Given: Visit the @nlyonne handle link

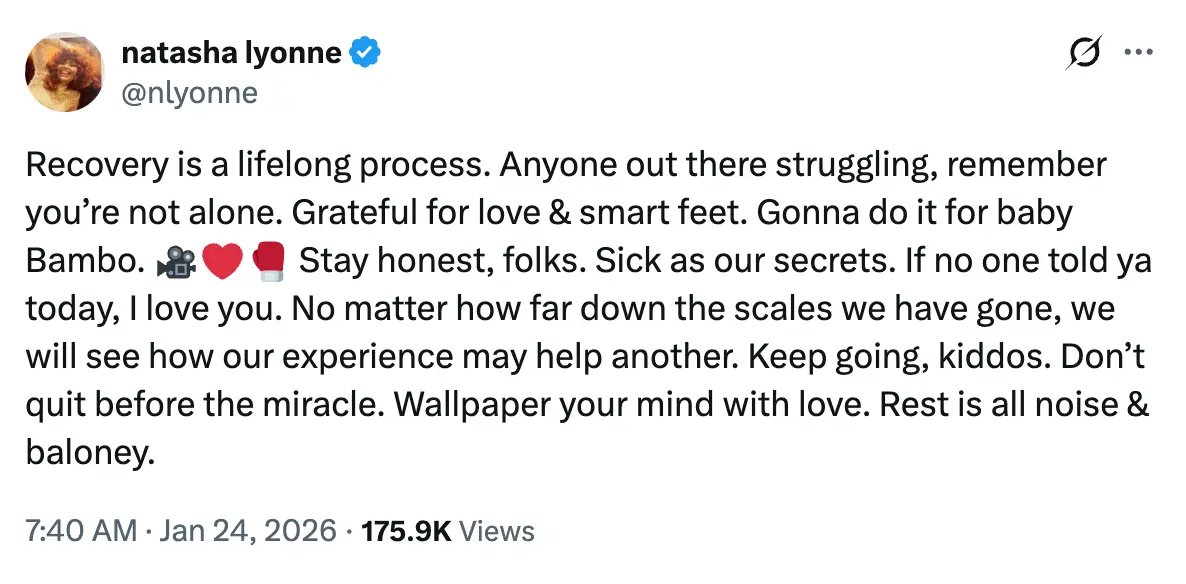Looking at the screenshot, I should (190, 93).
